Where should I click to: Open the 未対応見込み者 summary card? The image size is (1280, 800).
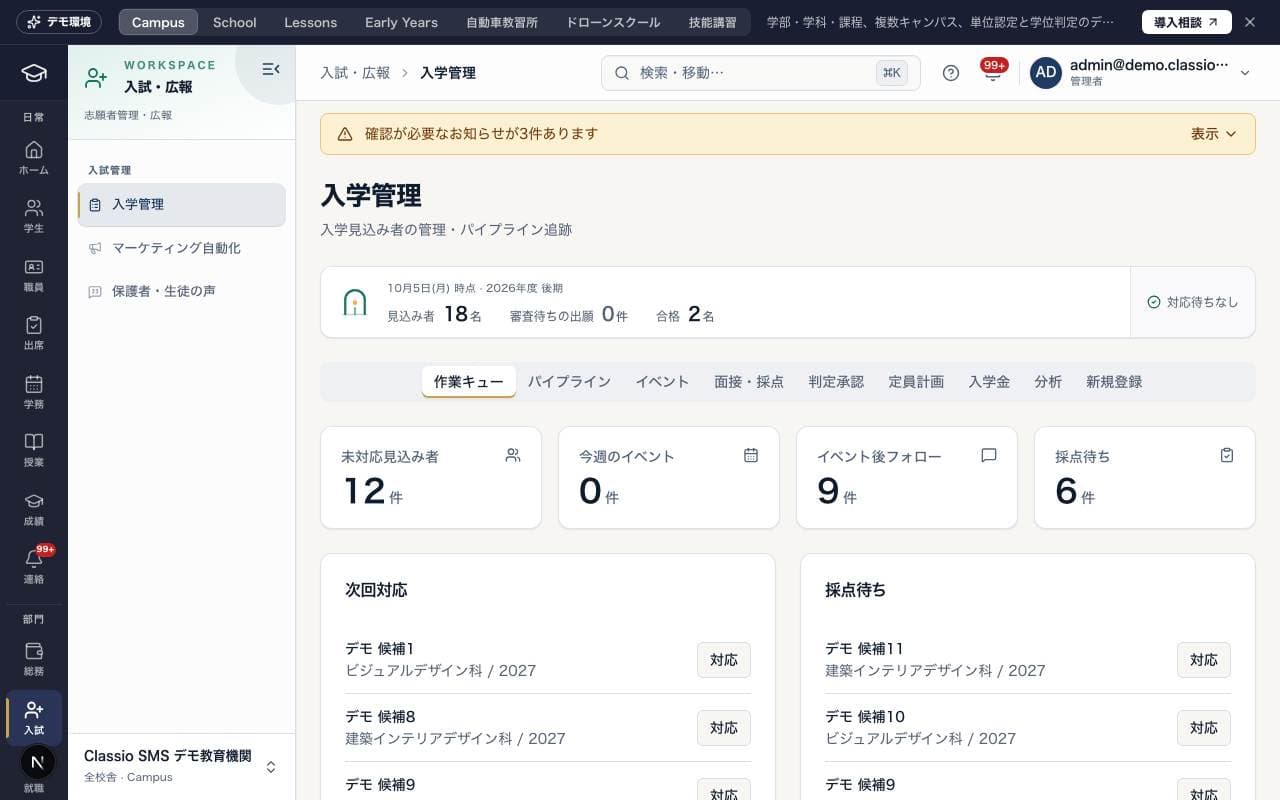pos(431,478)
